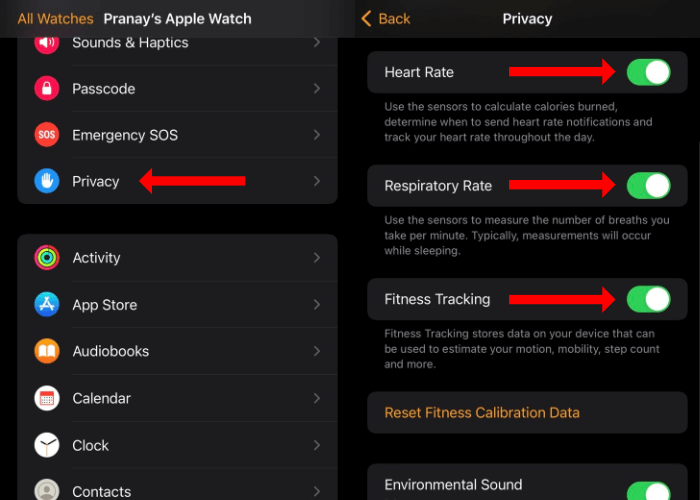Viewport: 700px width, 500px height.
Task: Open the Activity rings icon
Action: click(47, 258)
